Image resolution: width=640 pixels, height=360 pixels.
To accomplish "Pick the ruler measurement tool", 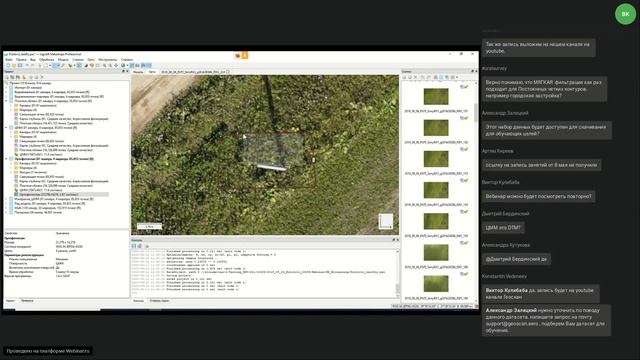I will (x=63, y=65).
